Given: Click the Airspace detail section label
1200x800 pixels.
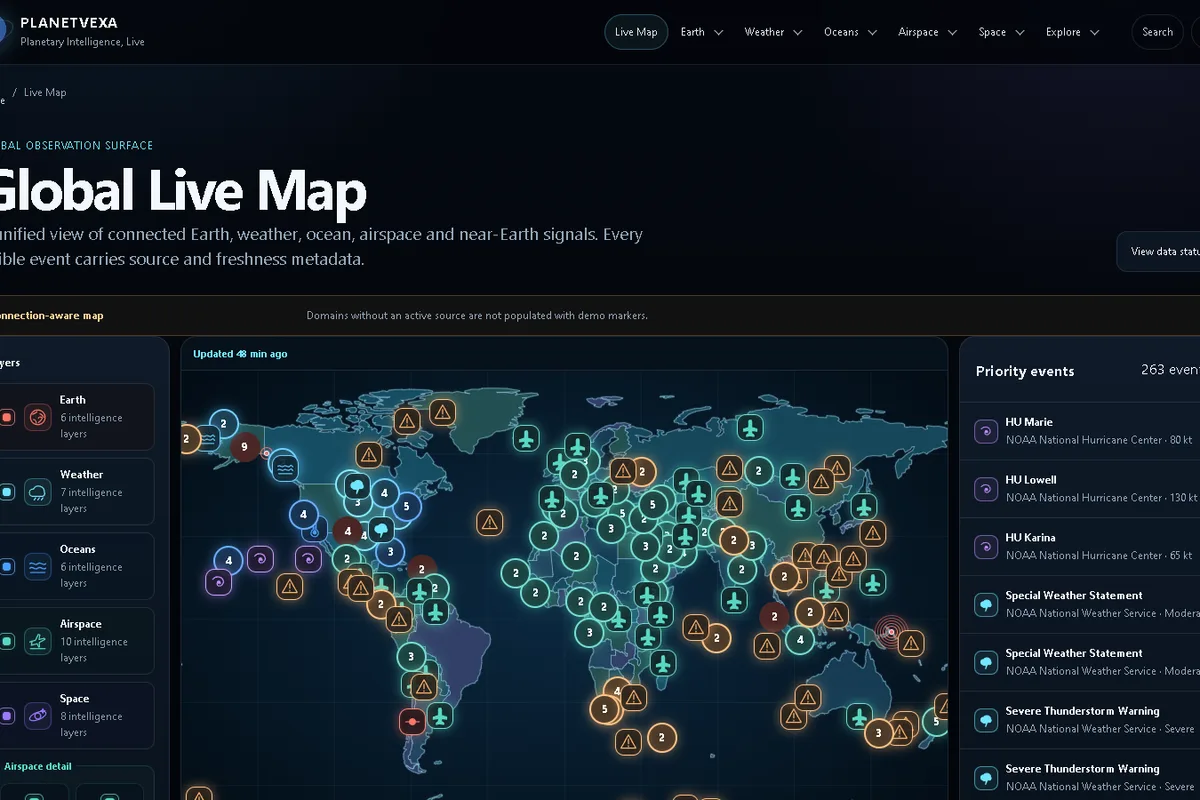Looking at the screenshot, I should (38, 767).
